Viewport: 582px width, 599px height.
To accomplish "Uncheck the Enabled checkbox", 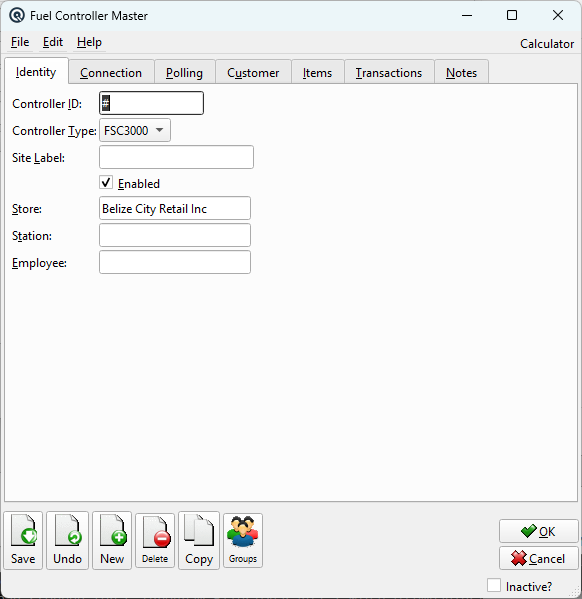I will (x=106, y=183).
